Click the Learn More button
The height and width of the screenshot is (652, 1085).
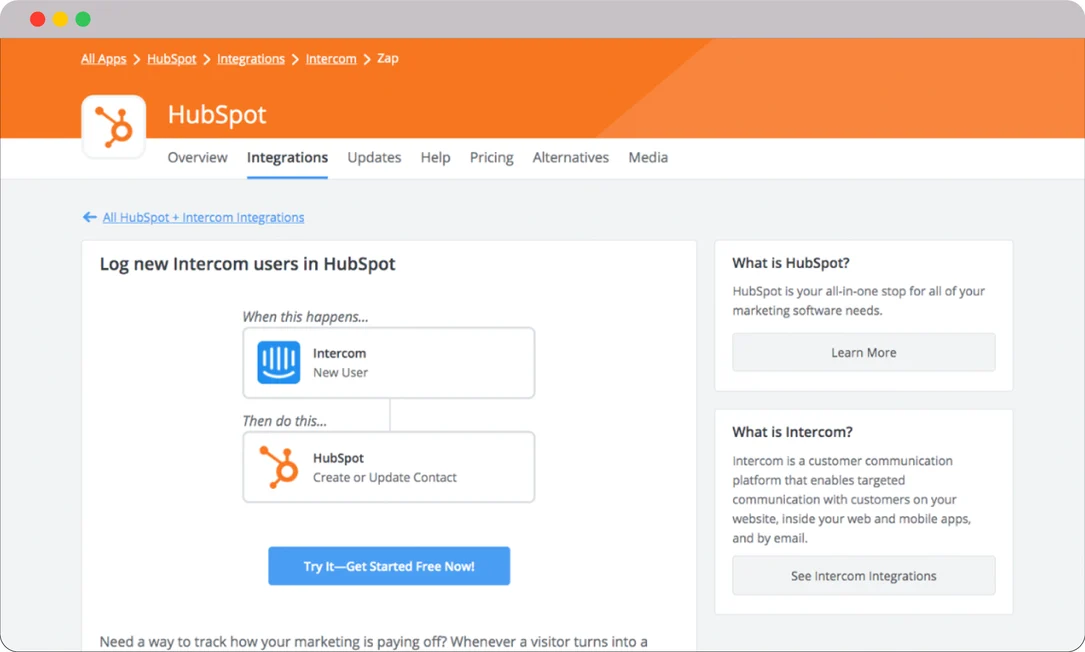pos(864,352)
